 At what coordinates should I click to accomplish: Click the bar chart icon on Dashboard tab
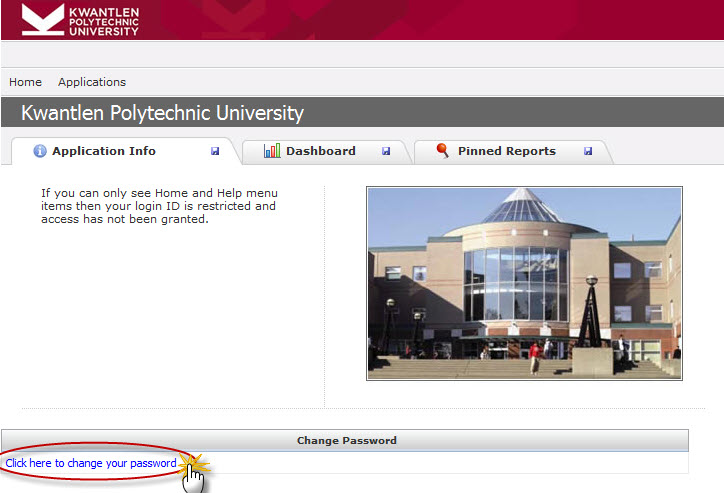[272, 151]
